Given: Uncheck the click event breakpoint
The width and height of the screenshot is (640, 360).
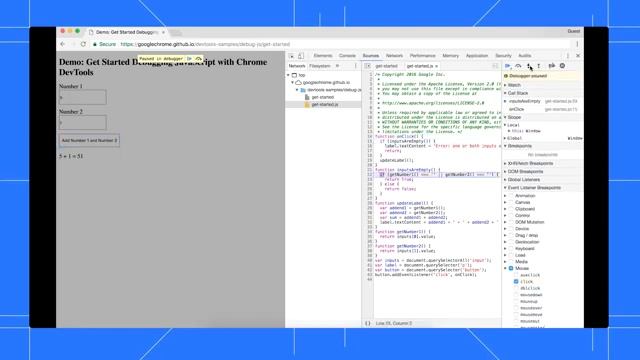Looking at the screenshot, I should [516, 282].
